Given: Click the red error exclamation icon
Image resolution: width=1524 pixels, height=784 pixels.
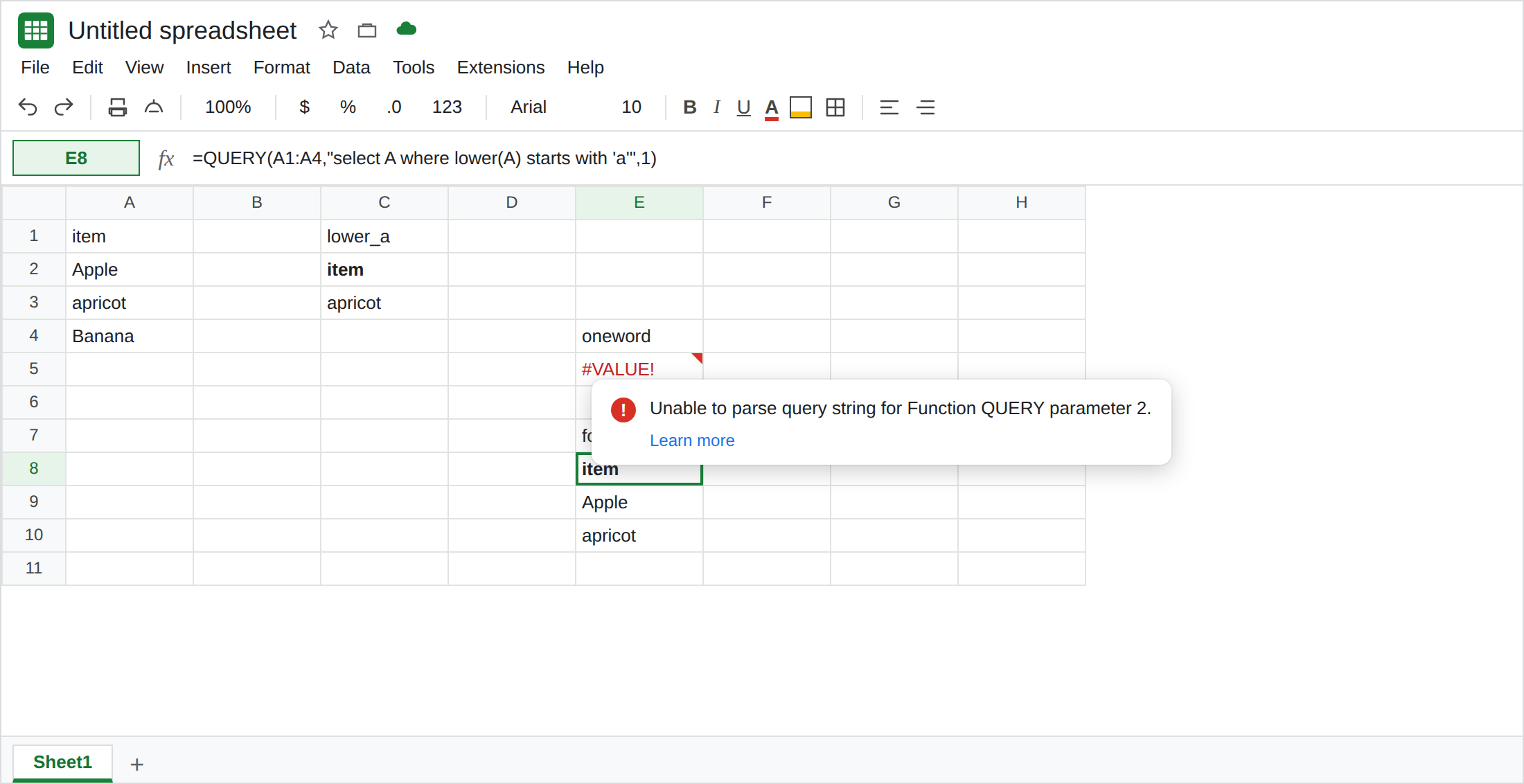Looking at the screenshot, I should pos(623,409).
